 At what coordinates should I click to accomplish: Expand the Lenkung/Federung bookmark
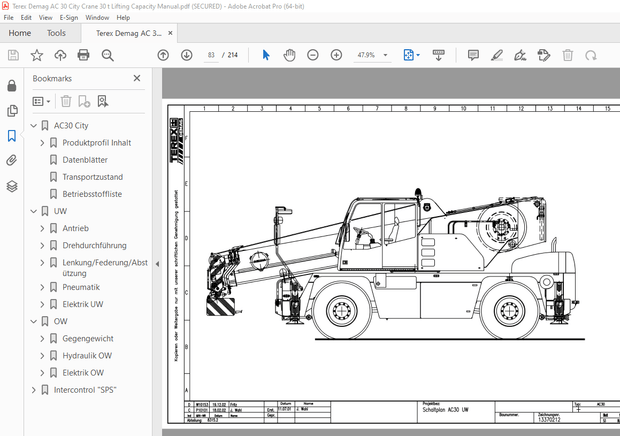42,262
